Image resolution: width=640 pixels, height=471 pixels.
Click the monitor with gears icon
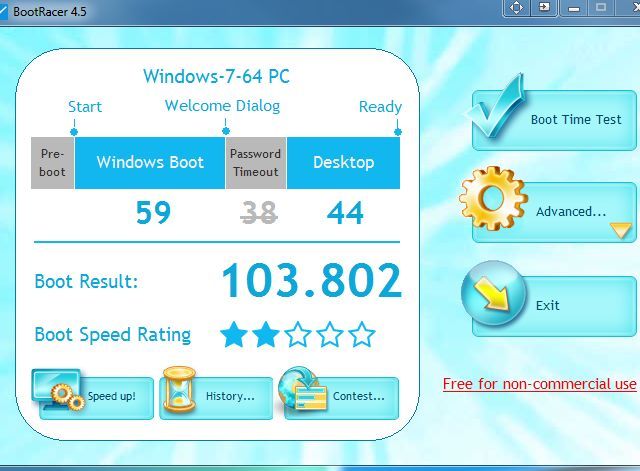coord(58,389)
